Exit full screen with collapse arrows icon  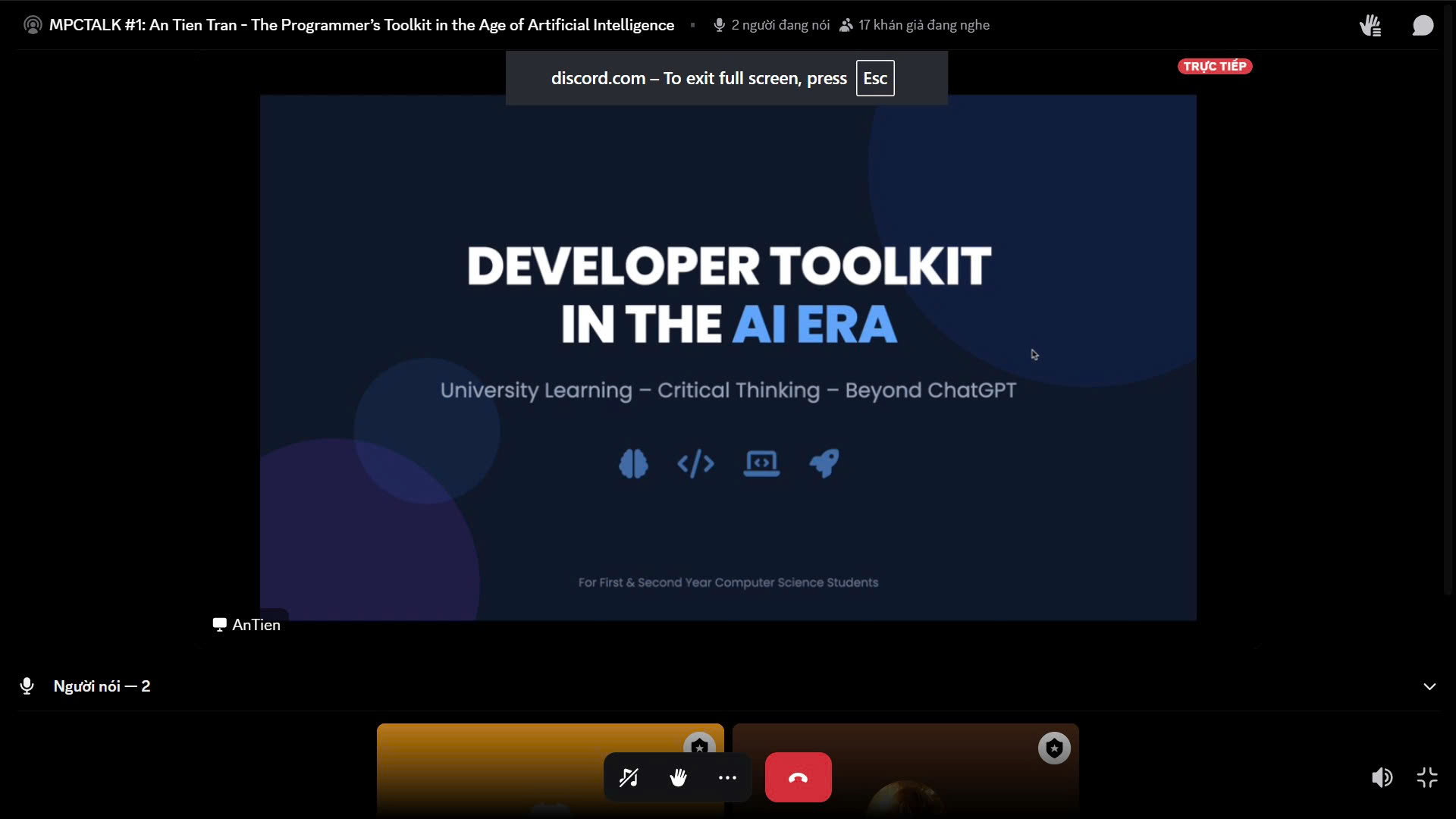(1427, 777)
